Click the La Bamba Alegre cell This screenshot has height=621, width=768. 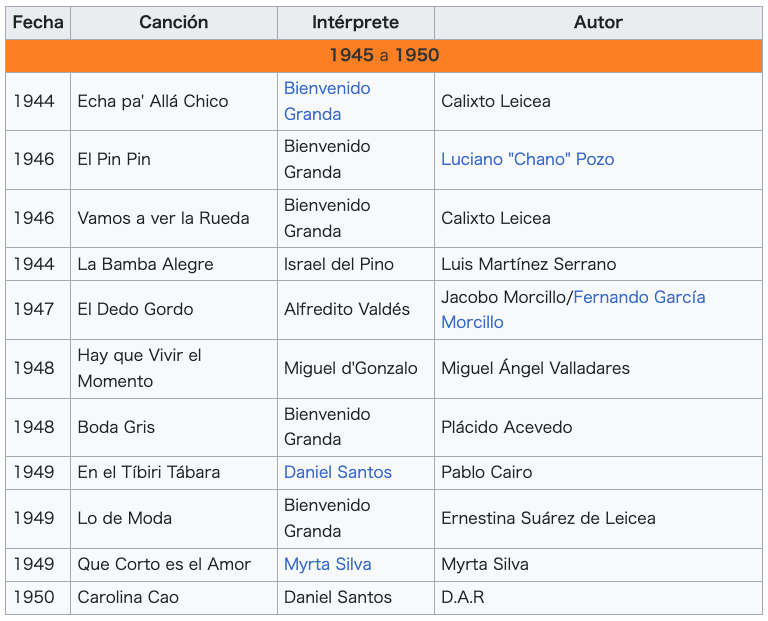tap(174, 264)
